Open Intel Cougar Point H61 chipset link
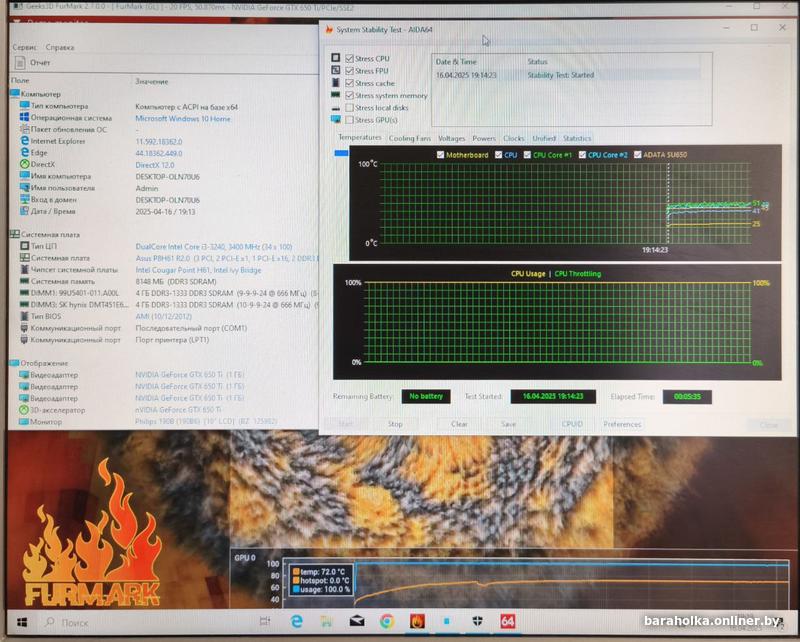Screen dimensions: 800x642 pyautogui.click(x=198, y=270)
